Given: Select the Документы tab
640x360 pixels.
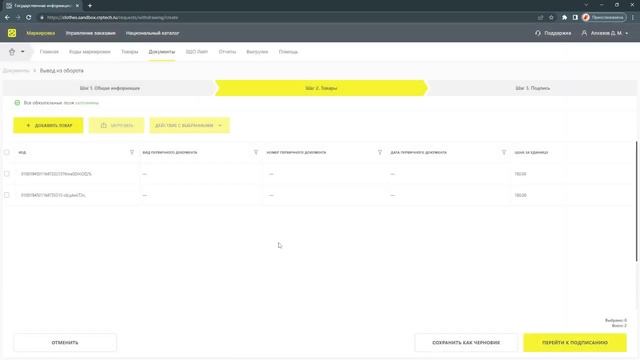Looking at the screenshot, I should click(x=162, y=52).
